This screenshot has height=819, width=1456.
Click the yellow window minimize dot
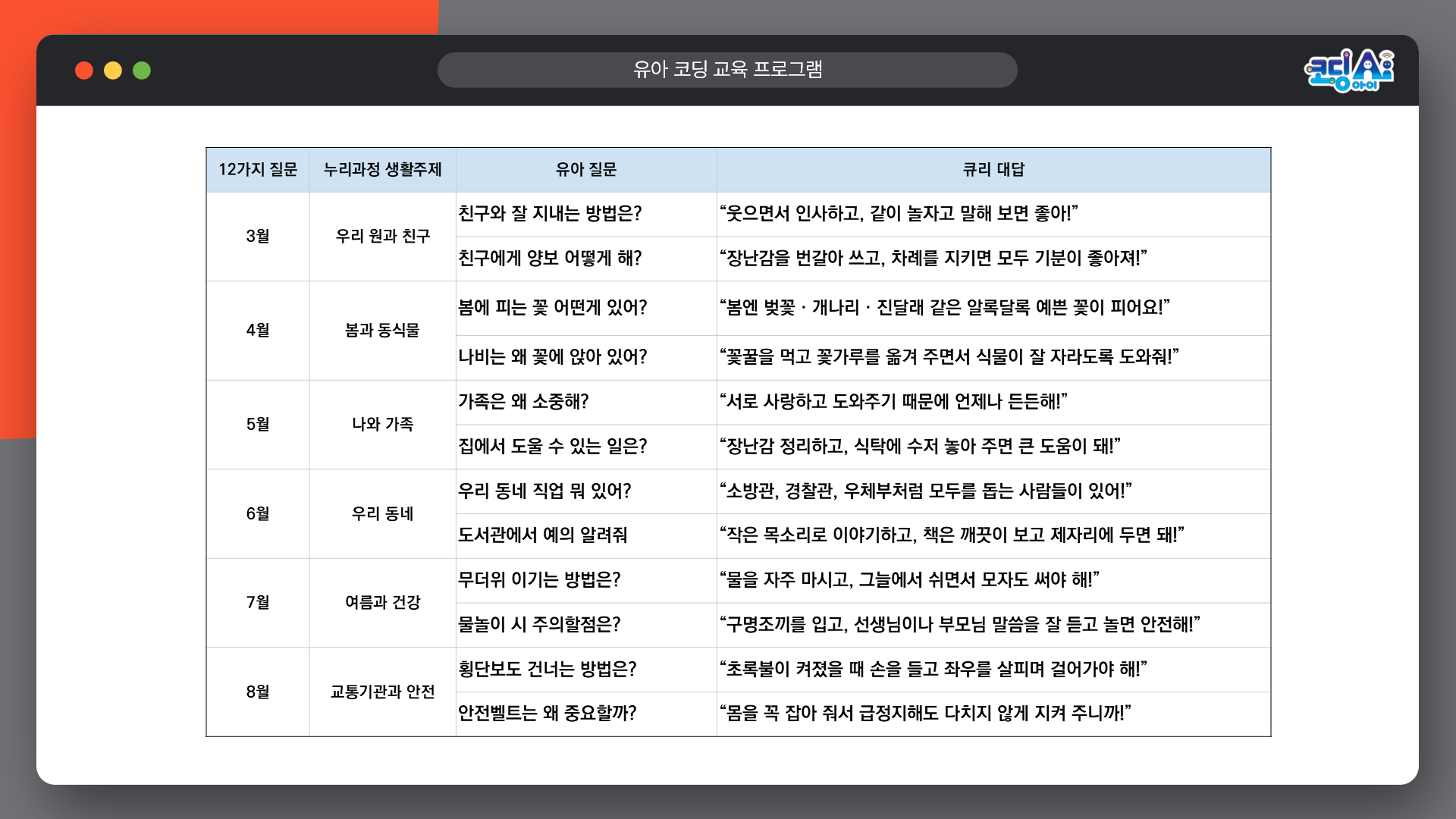tap(113, 71)
